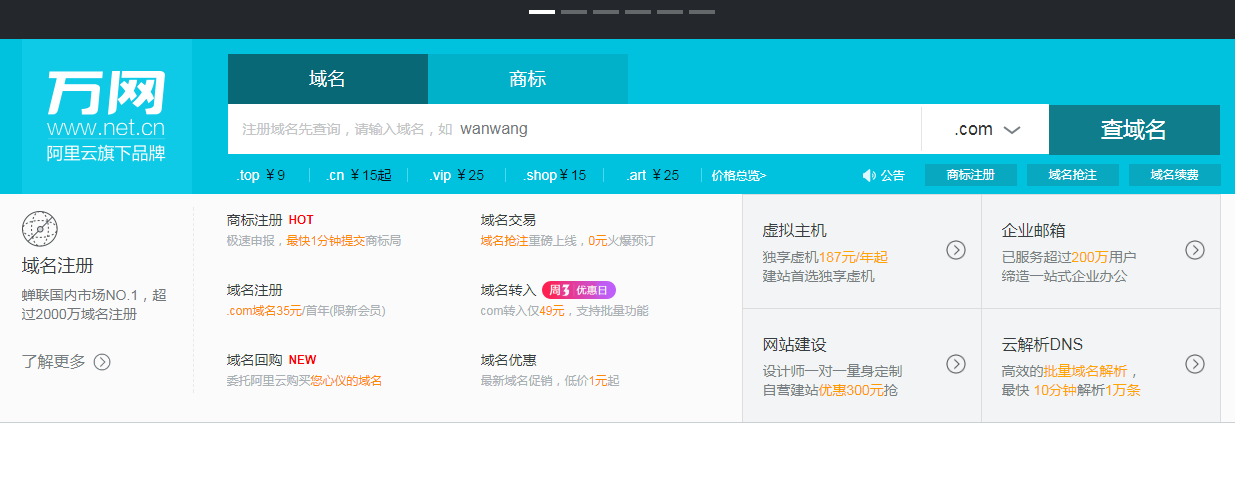Screen dimensions: 1235x478
Task: Click the .shop ¥15 price link
Action: (x=554, y=175)
